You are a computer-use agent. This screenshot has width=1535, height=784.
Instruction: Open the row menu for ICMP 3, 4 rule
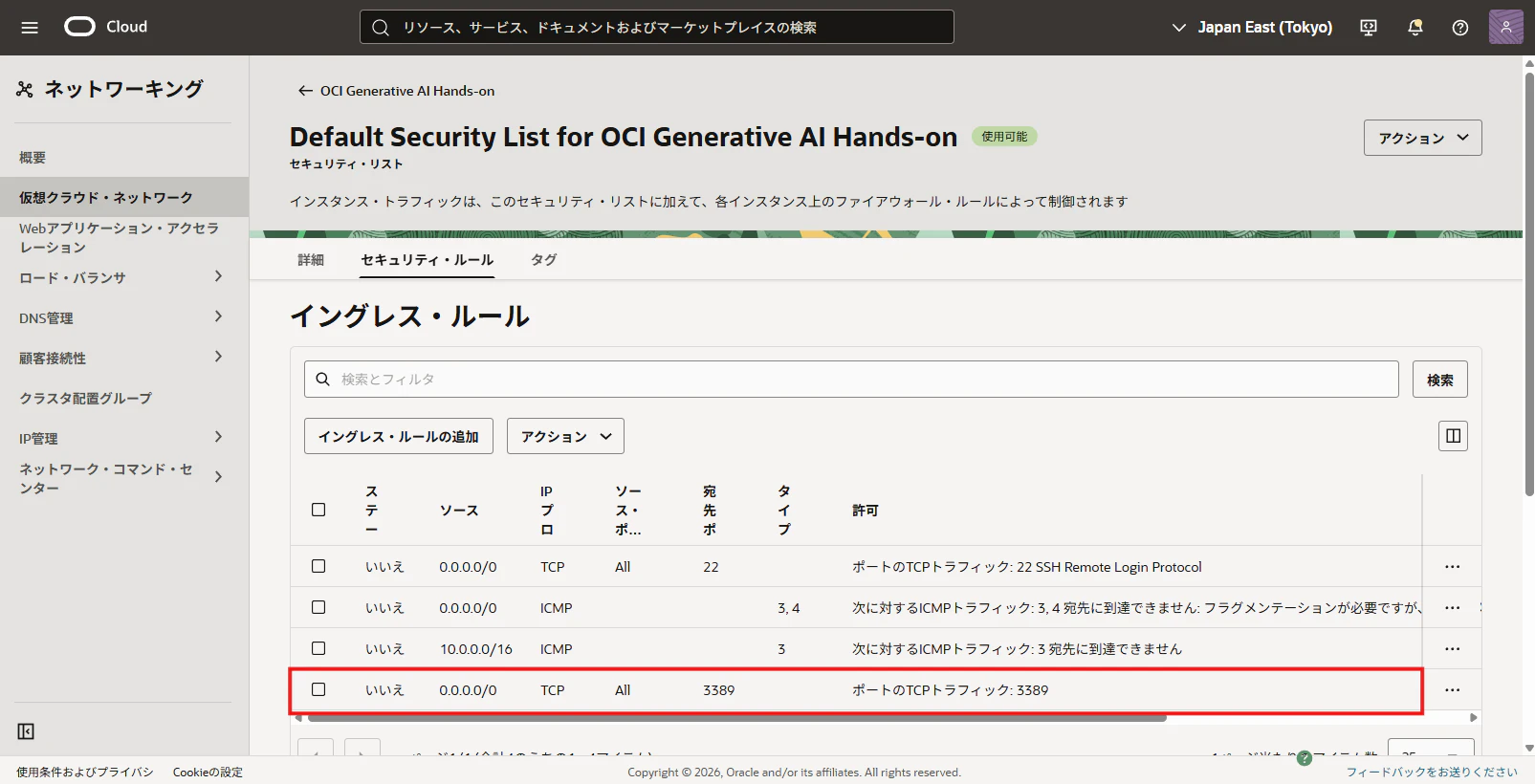coord(1452,608)
